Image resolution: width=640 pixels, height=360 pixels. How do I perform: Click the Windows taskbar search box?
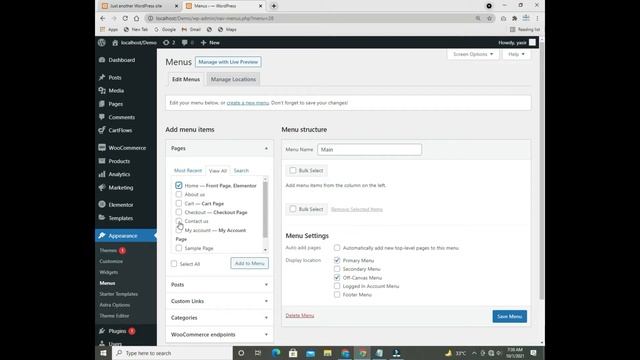click(172, 353)
